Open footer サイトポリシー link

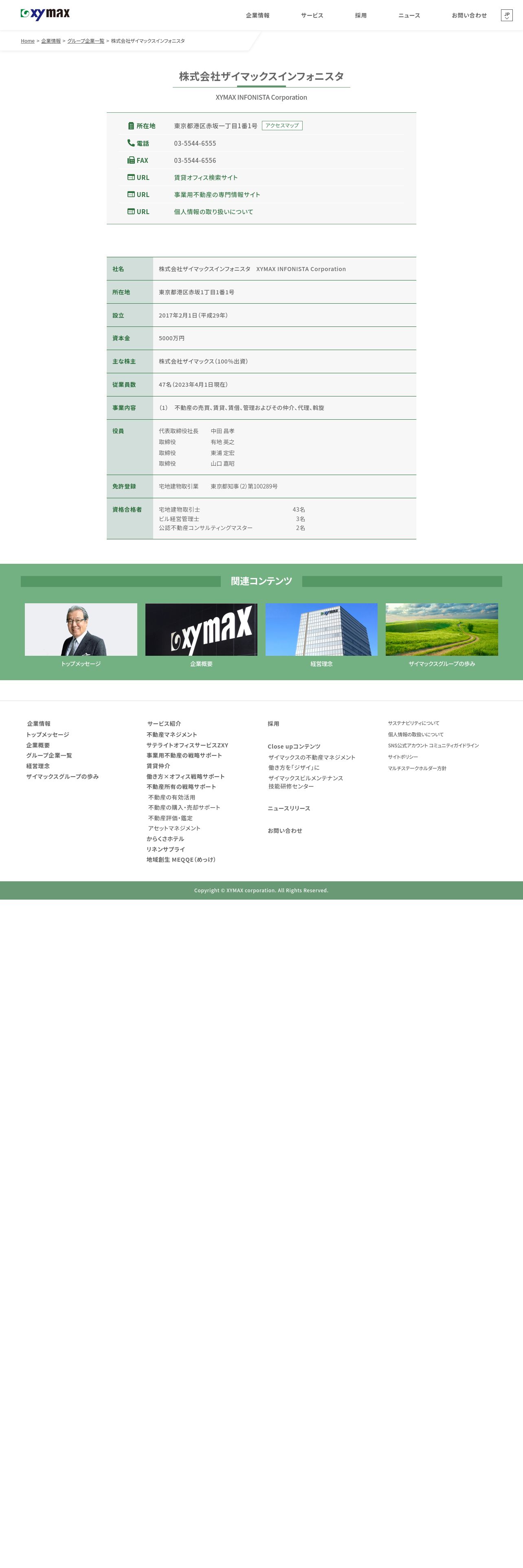click(x=403, y=757)
